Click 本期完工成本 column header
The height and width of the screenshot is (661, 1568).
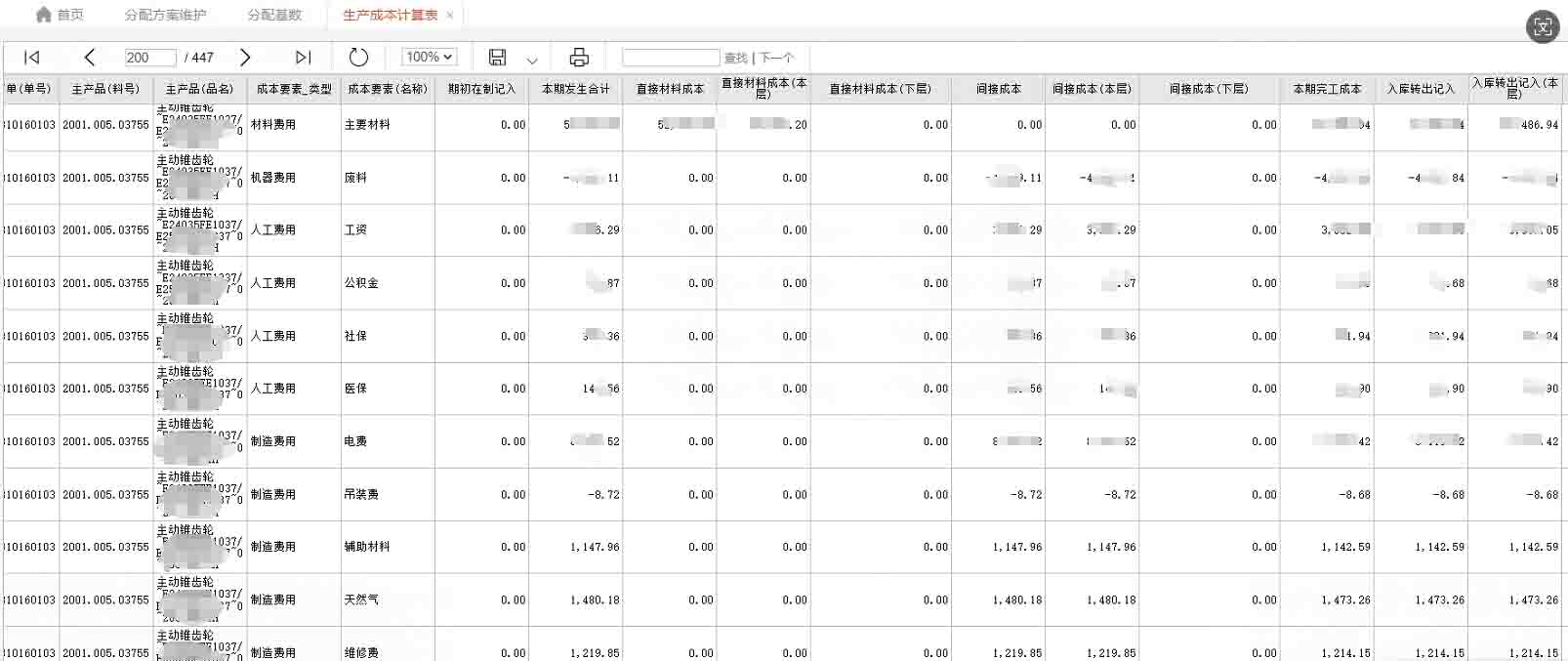[x=1327, y=89]
